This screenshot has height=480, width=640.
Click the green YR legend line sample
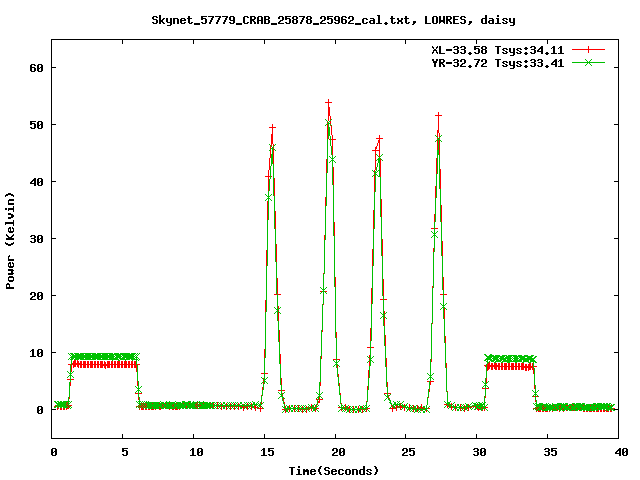click(x=588, y=62)
